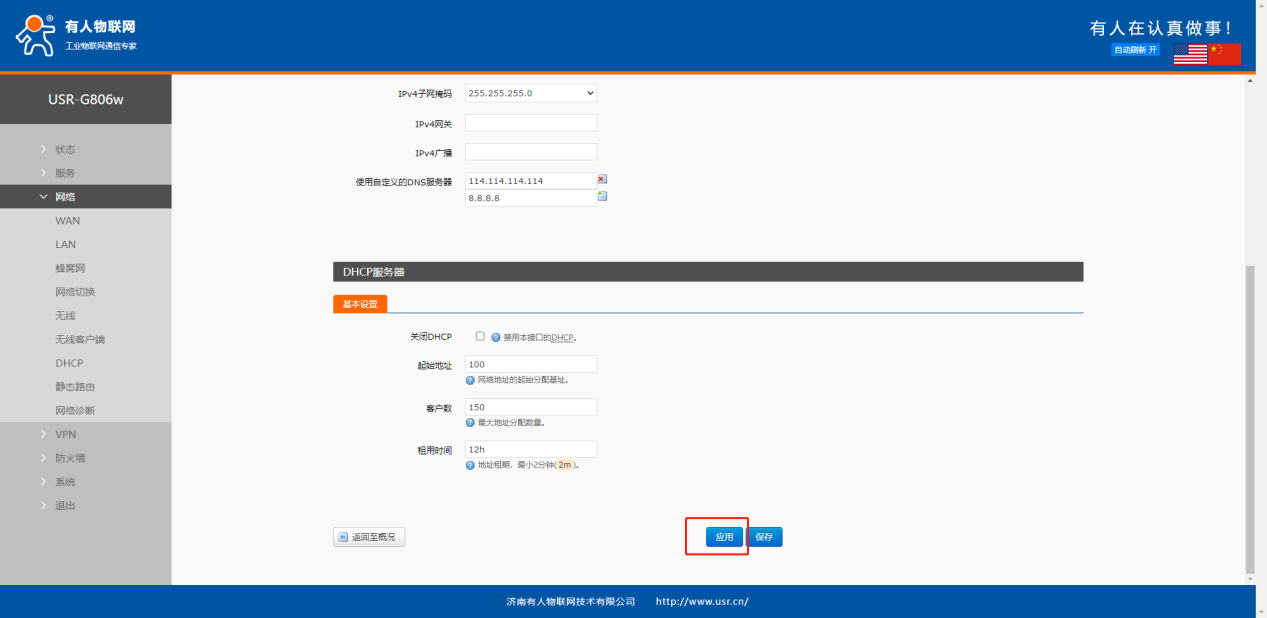Screen dimensions: 1267x618
Task: Click help icon beside 关闭DHCP checkbox
Action: point(495,338)
